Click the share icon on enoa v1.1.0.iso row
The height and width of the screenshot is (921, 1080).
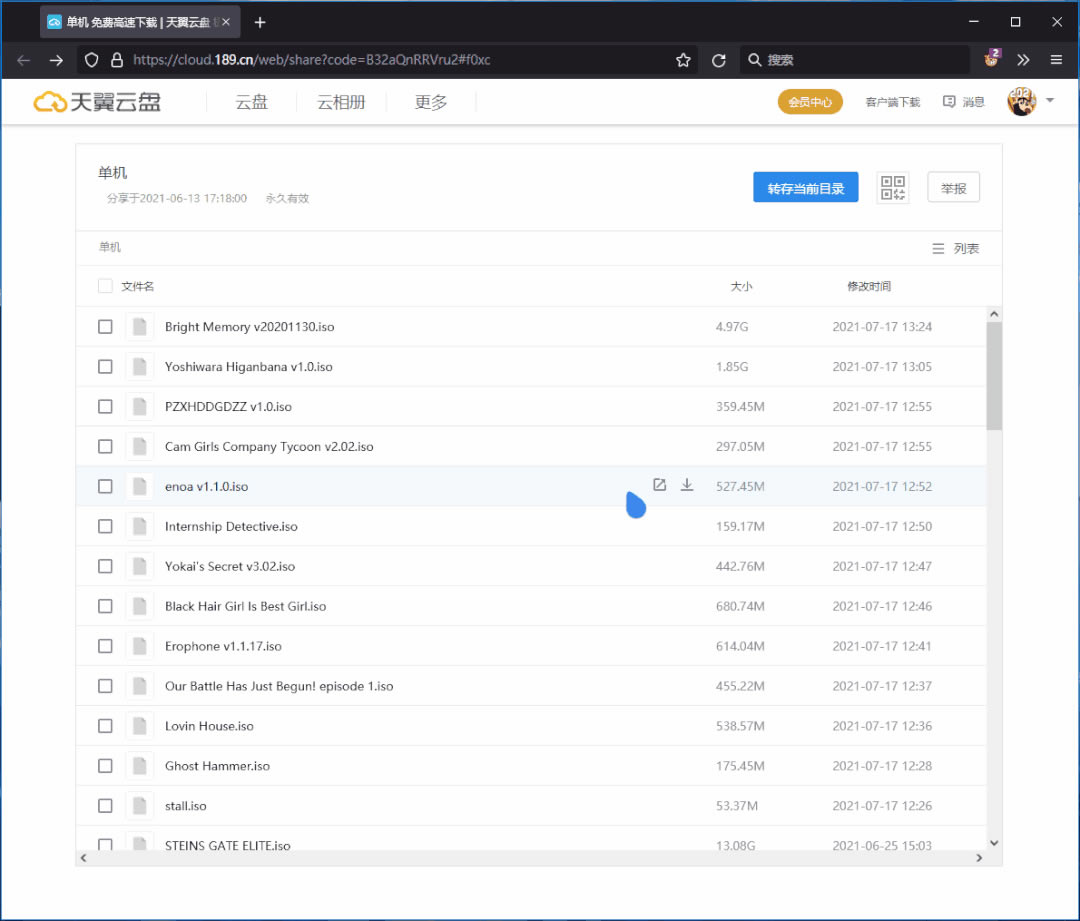tap(659, 485)
